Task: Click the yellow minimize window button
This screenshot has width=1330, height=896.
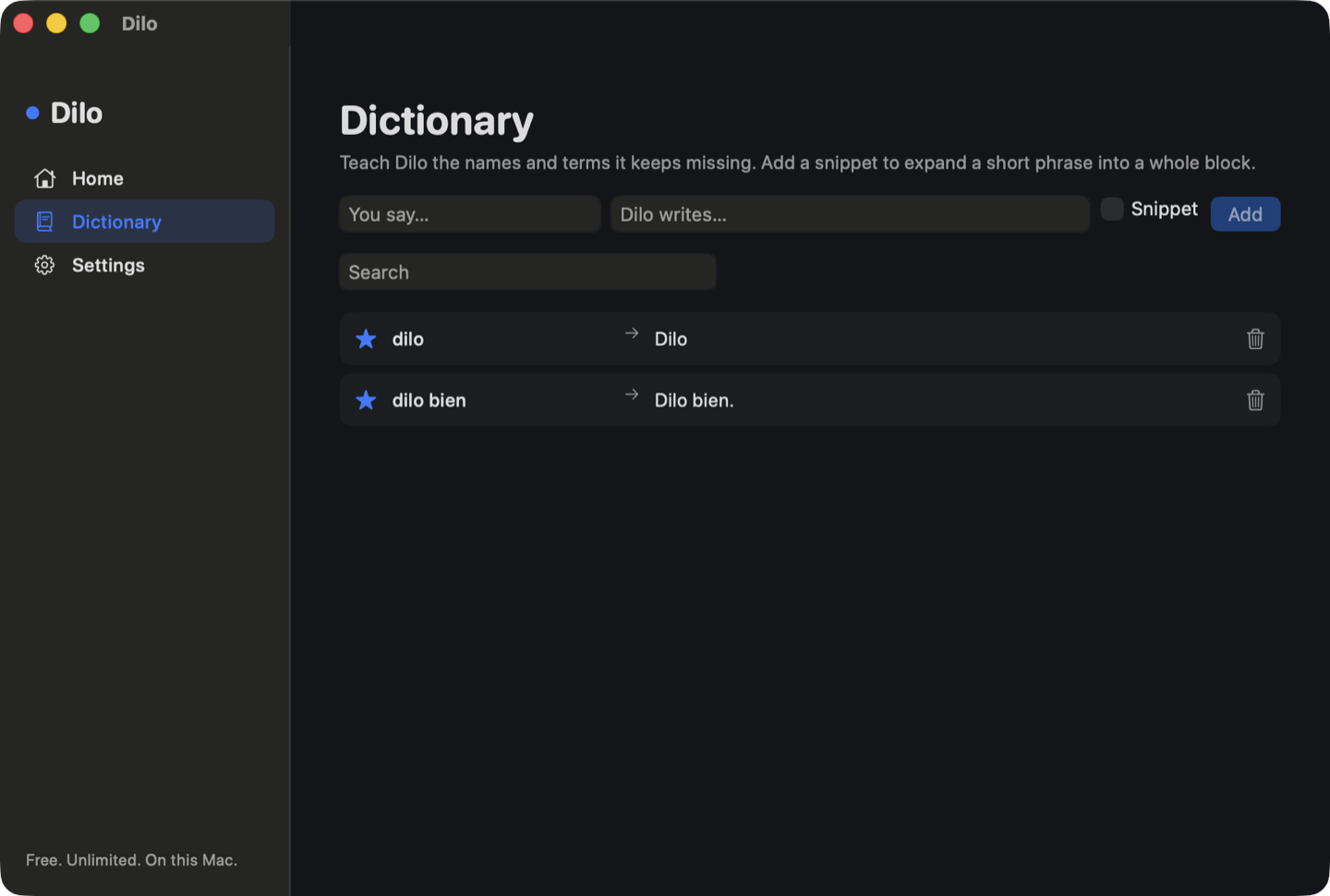Action: pos(56,23)
